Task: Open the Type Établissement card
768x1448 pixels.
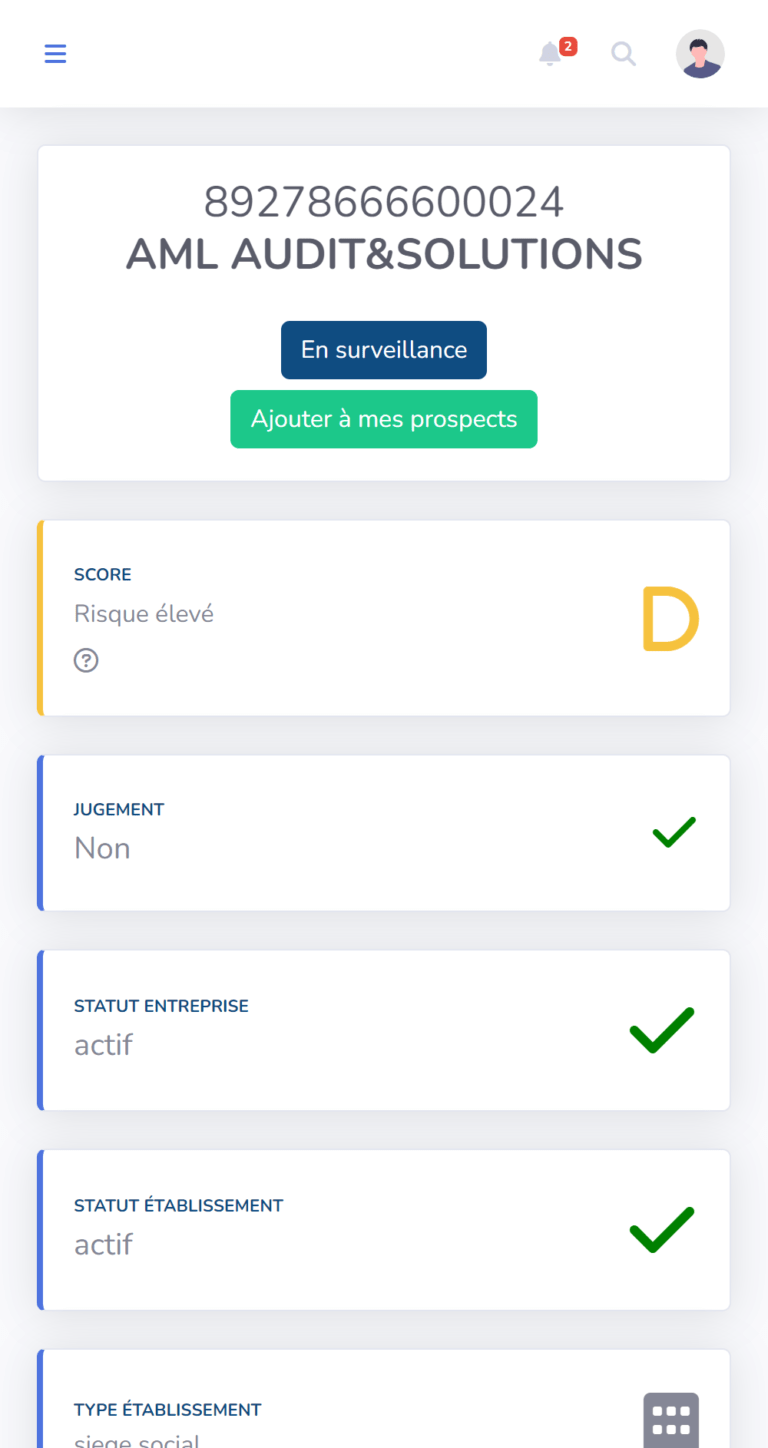Action: pos(384,1399)
